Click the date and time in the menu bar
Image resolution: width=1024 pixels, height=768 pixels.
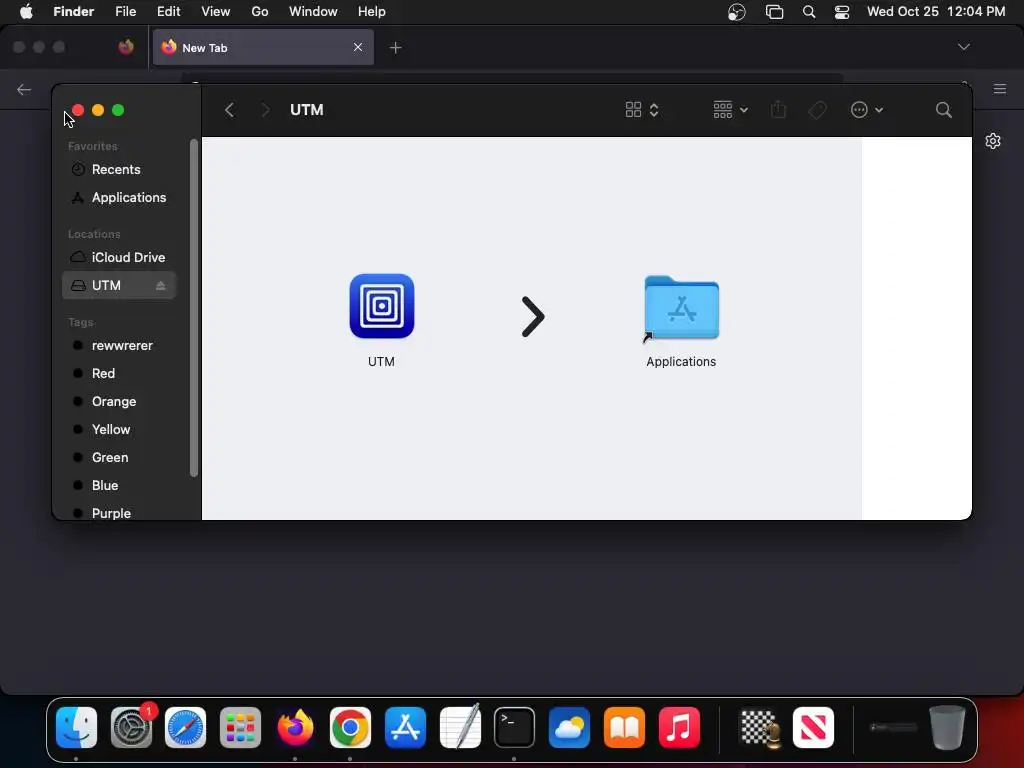936,12
